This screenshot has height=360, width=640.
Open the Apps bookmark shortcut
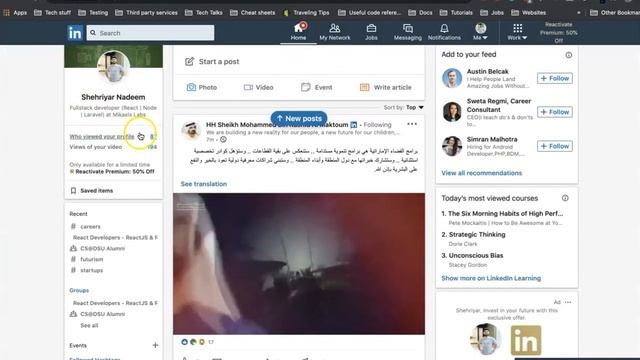point(15,13)
